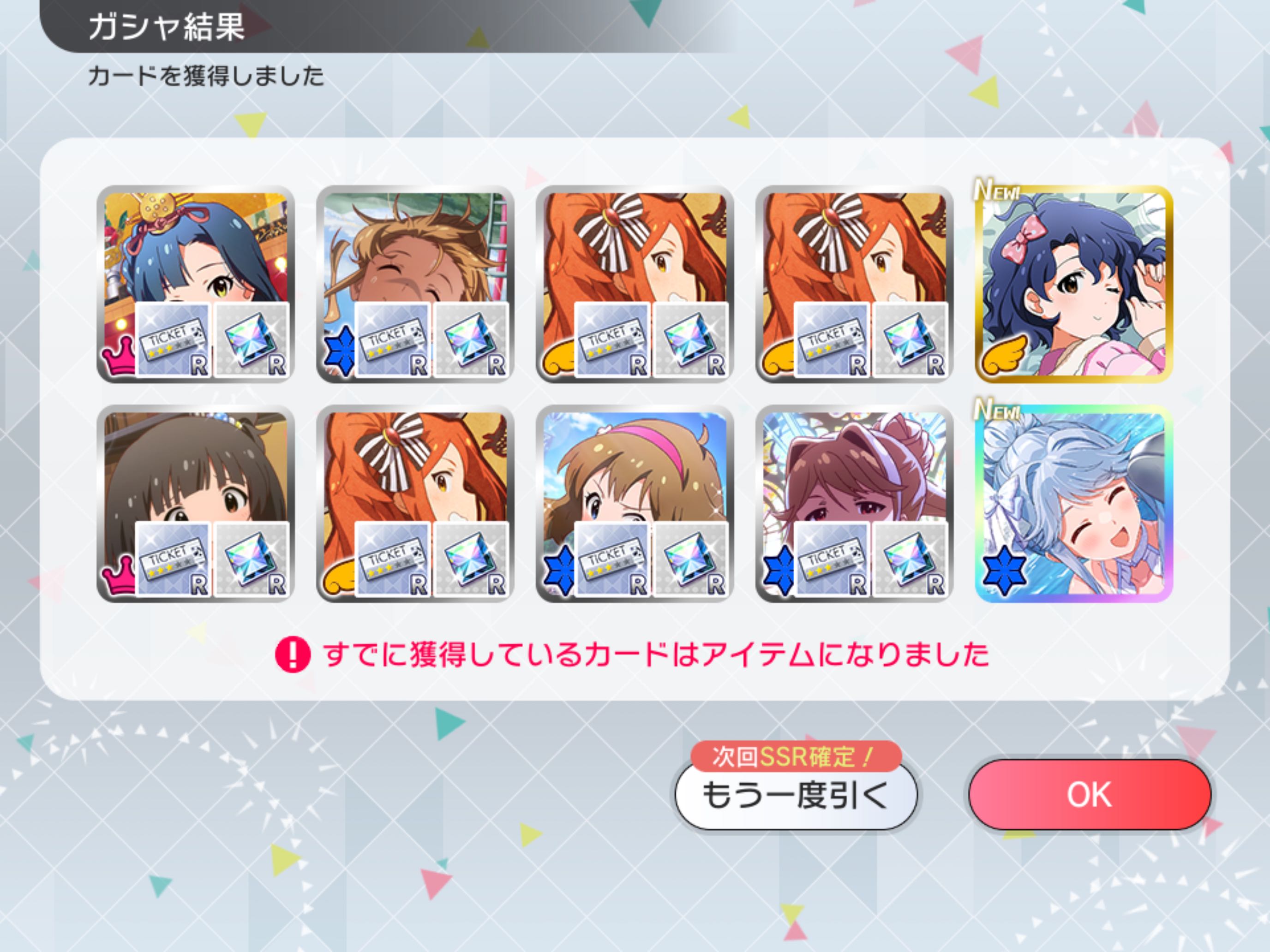Tap prism gem icon on bear-eared girl card
The height and width of the screenshot is (952, 1270).
(x=910, y=559)
